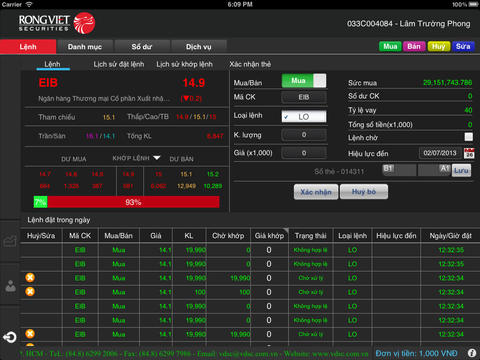Tap the KL column header
This screenshot has width=480, height=360.
(x=189, y=236)
